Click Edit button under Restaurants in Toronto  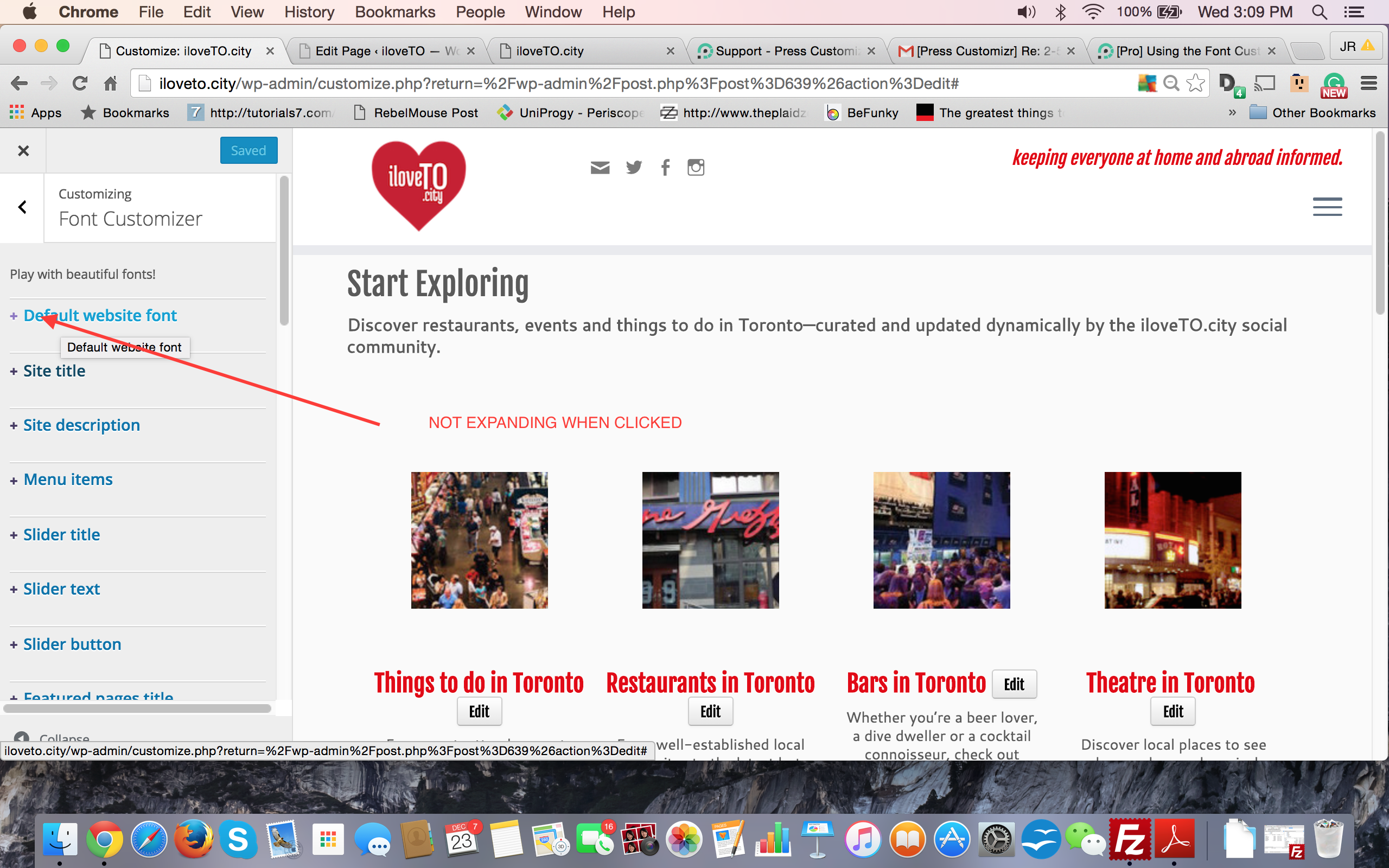[x=710, y=711]
